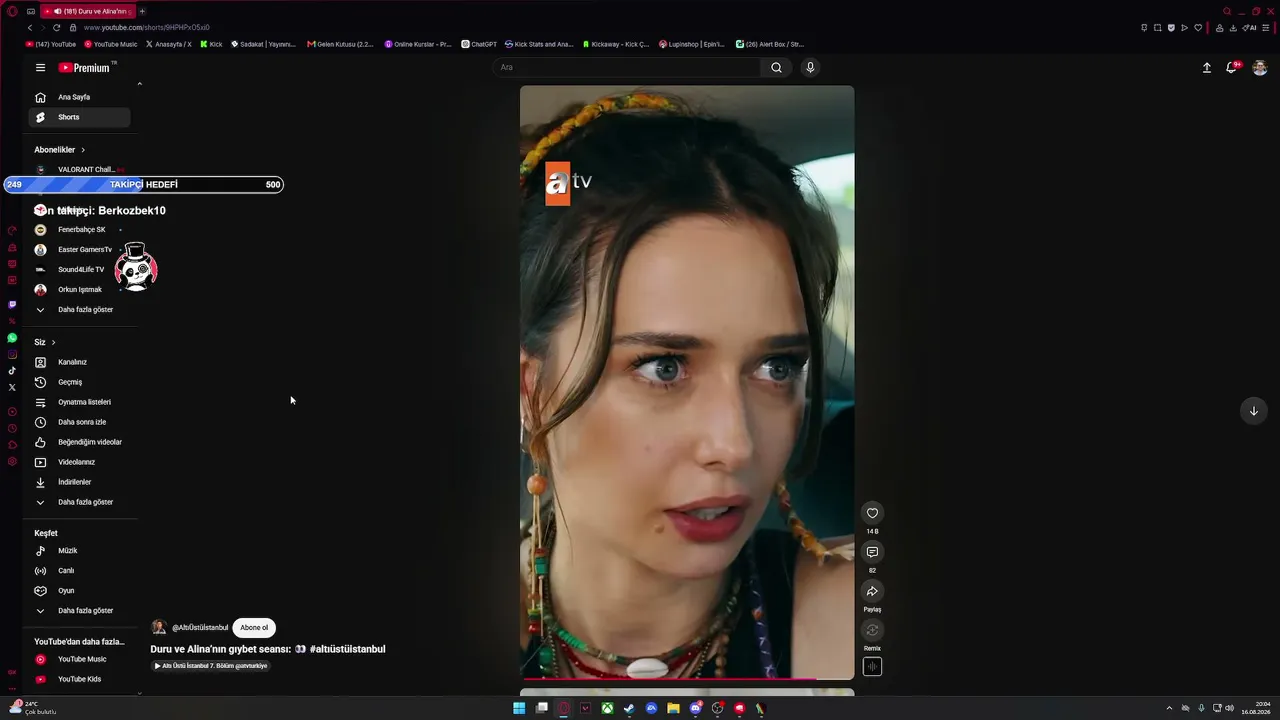Reload the page in the browser
This screenshot has height=720, width=1280.
click(x=56, y=28)
